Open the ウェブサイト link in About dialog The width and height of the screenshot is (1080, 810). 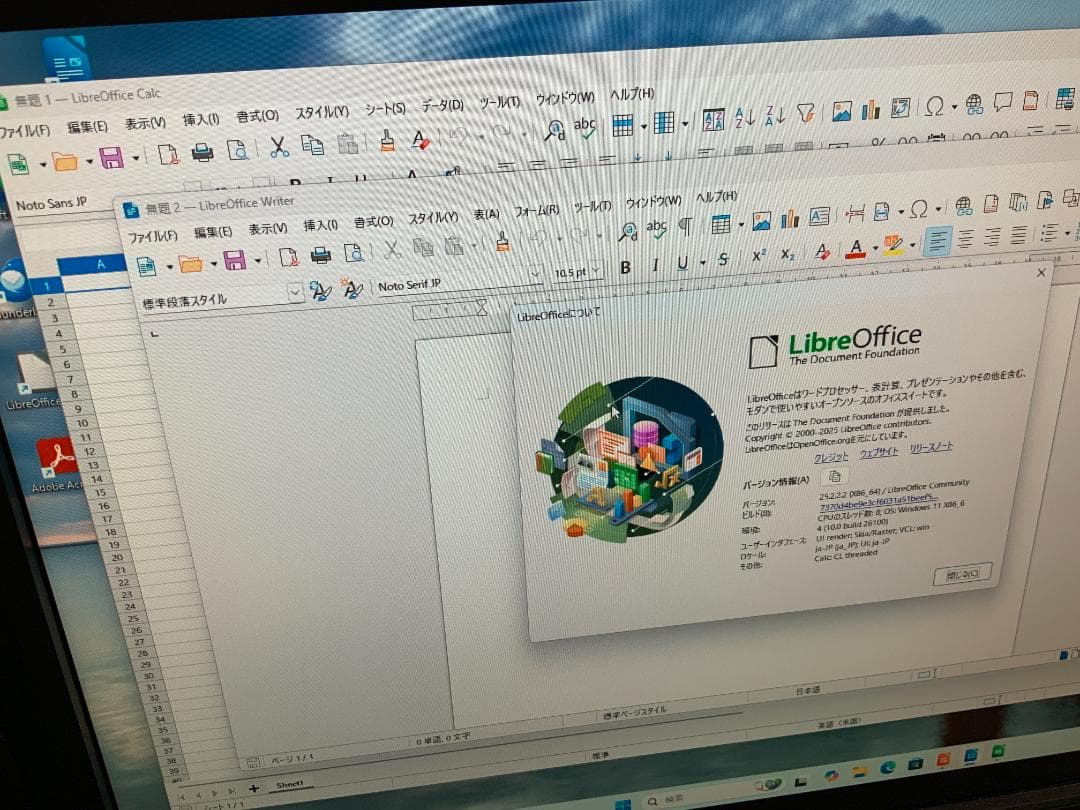(x=879, y=452)
